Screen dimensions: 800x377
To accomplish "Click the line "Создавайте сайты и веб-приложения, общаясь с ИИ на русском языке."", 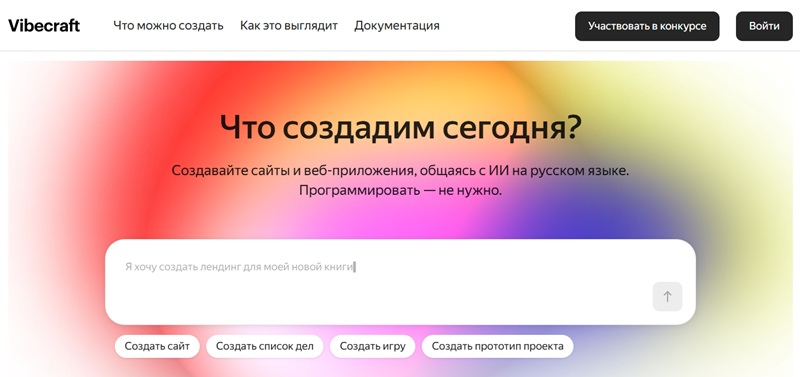I will [400, 170].
